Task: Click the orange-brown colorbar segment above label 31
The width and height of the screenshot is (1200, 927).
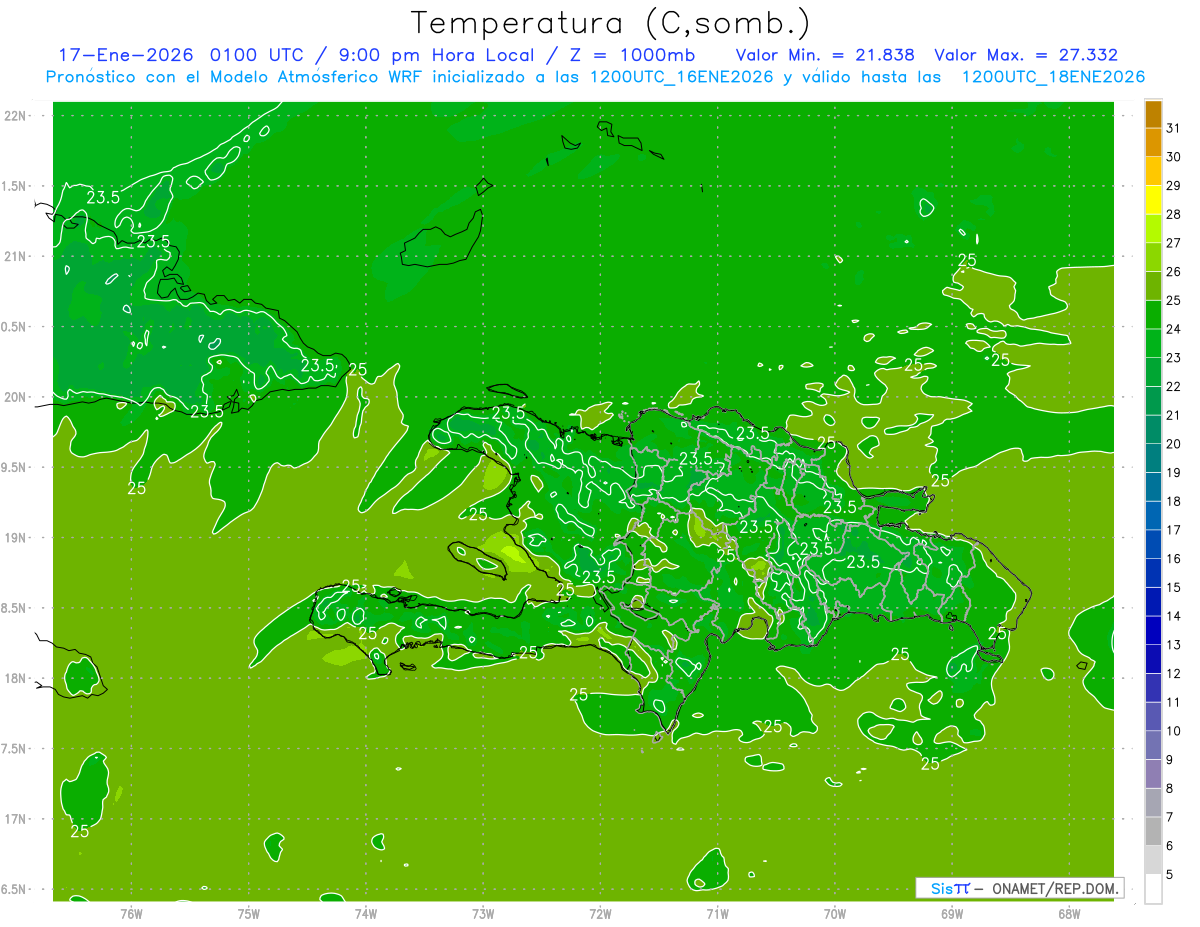Action: pyautogui.click(x=1153, y=114)
